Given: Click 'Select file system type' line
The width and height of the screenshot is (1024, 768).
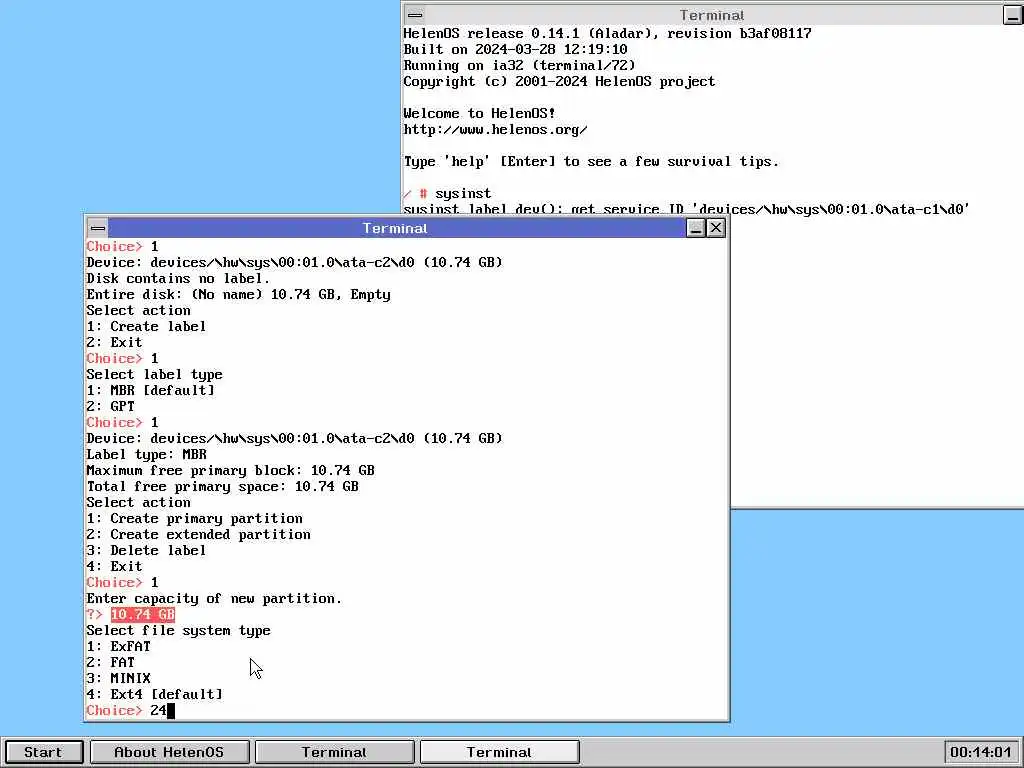Looking at the screenshot, I should [178, 630].
